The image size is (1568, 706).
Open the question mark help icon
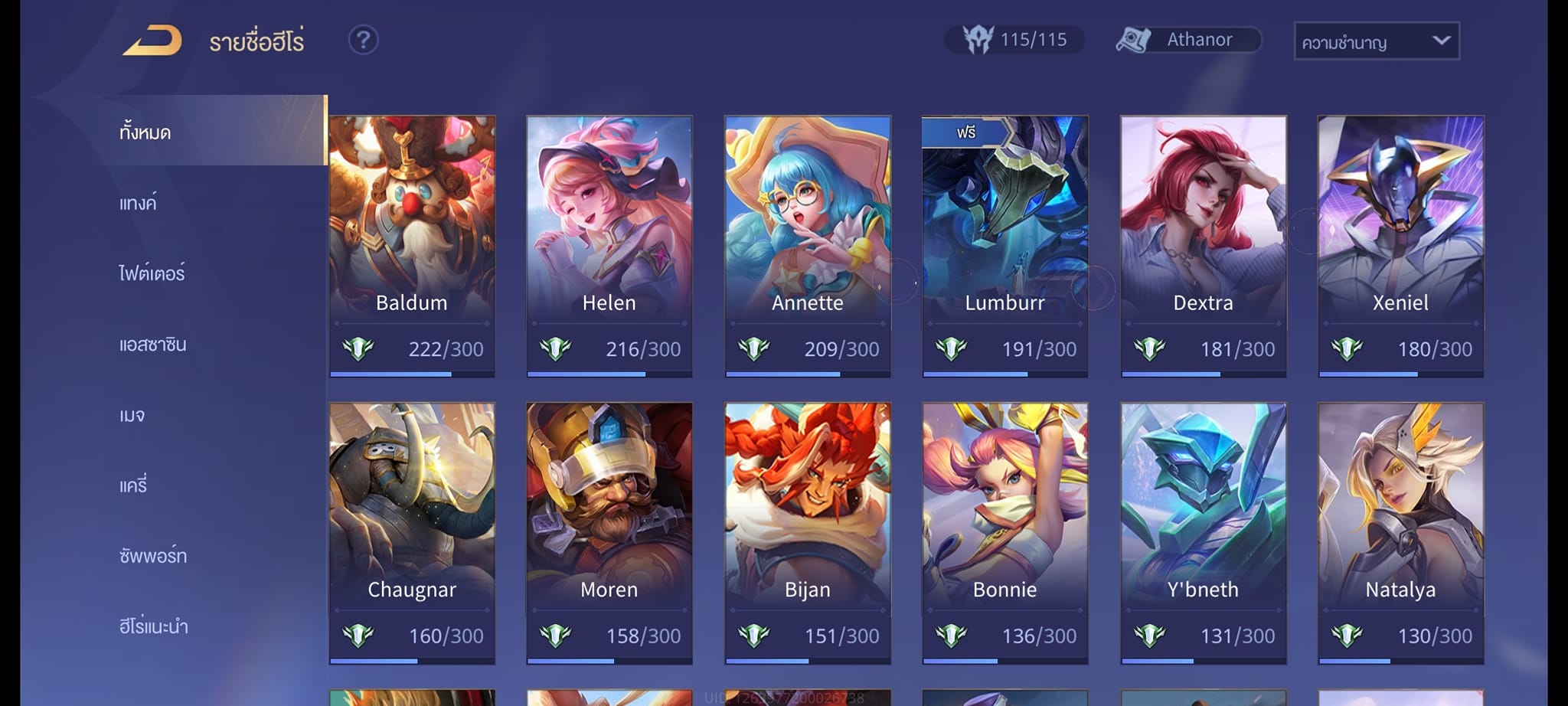pos(363,40)
